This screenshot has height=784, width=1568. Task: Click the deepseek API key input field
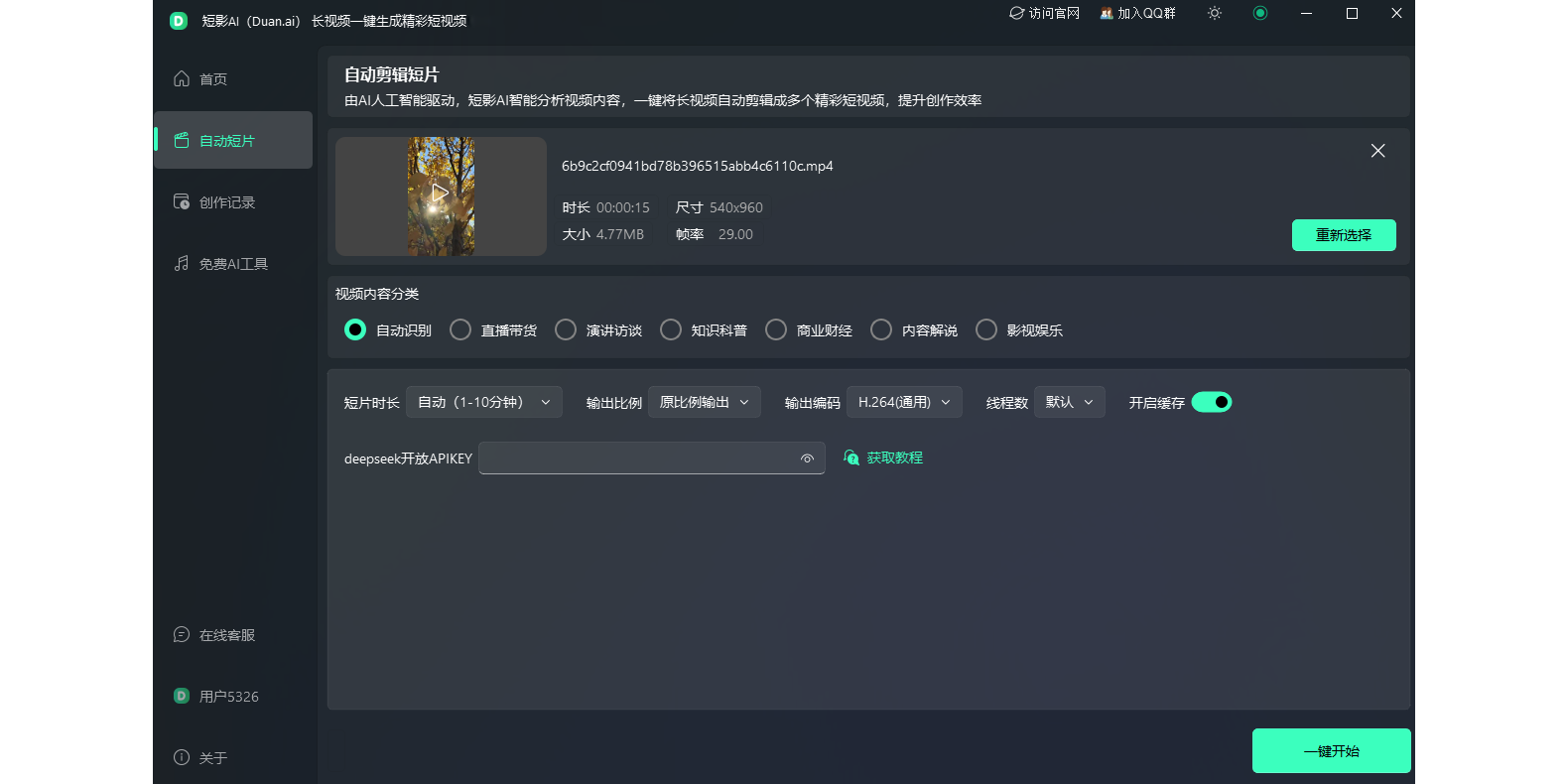point(638,458)
